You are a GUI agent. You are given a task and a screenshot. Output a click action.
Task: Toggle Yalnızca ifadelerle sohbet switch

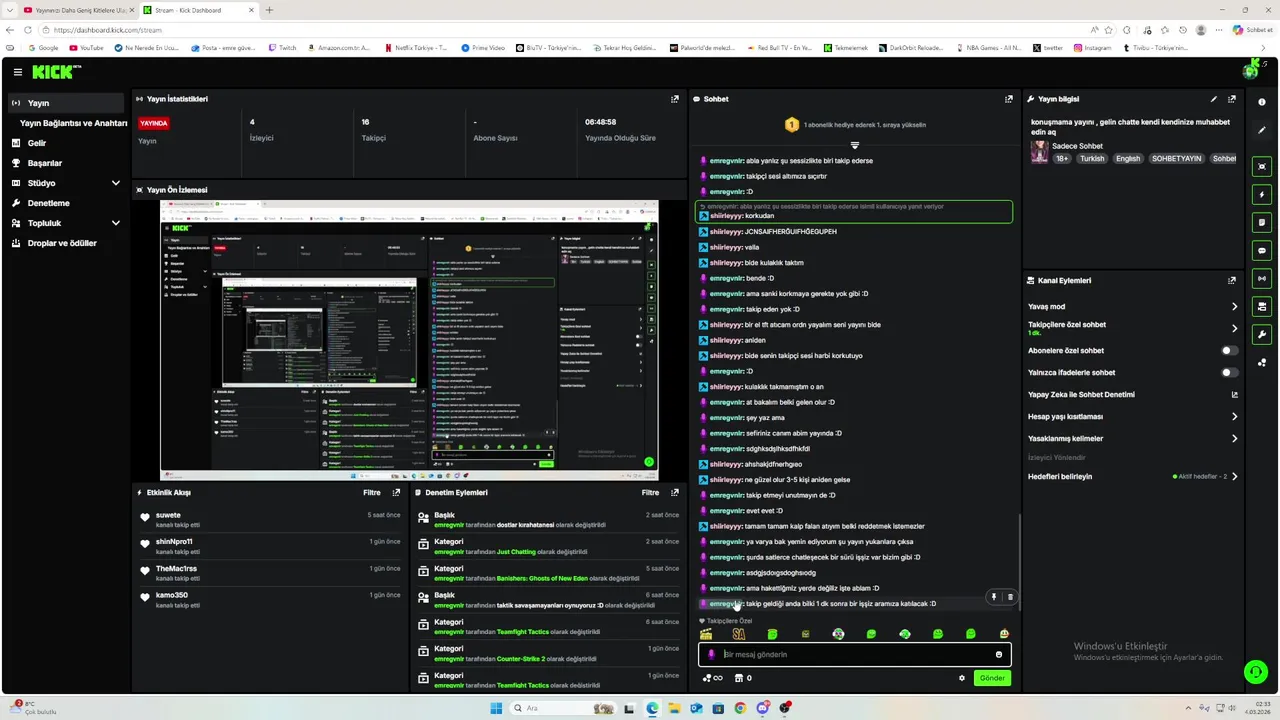pos(1229,373)
